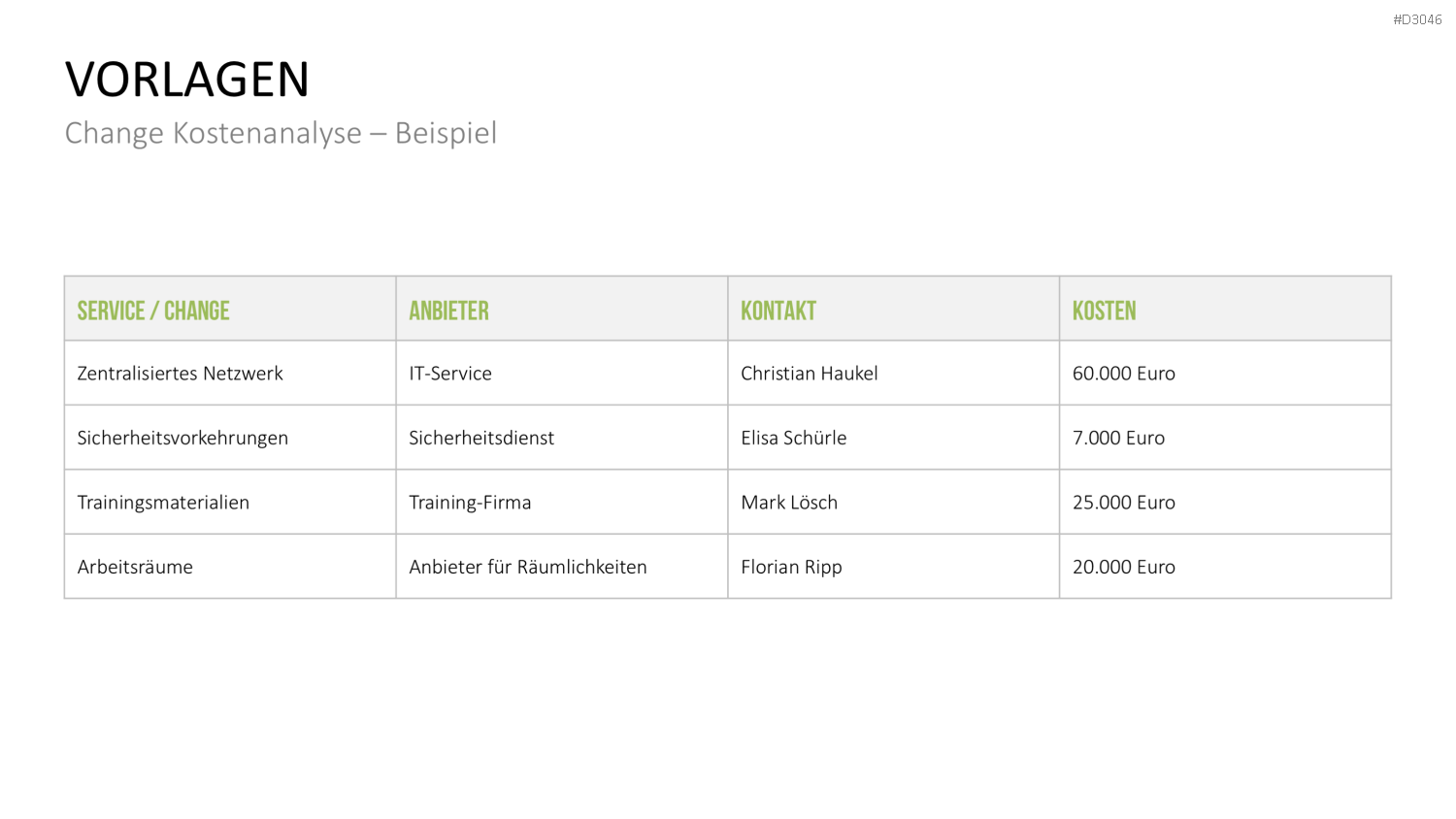Click the #D3046 slide code label
This screenshot has height=819, width=1456.
tap(1417, 19)
